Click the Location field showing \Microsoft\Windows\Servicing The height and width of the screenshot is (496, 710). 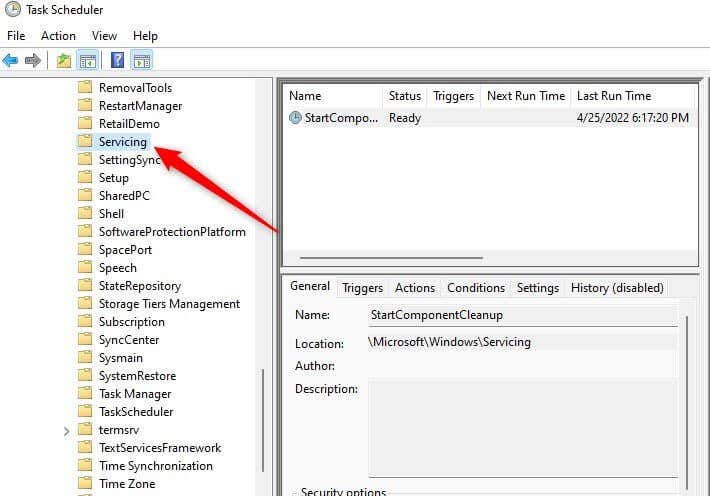click(523, 342)
